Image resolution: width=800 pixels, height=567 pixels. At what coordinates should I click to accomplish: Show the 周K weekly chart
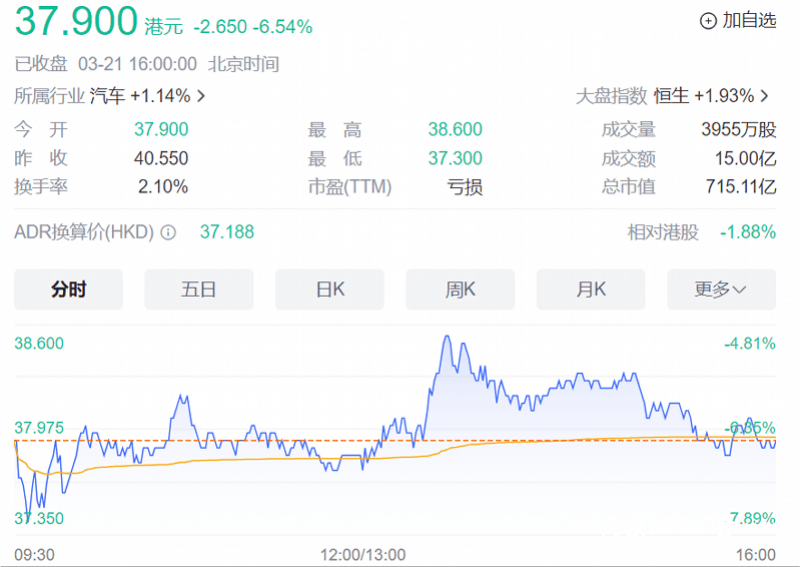[460, 289]
